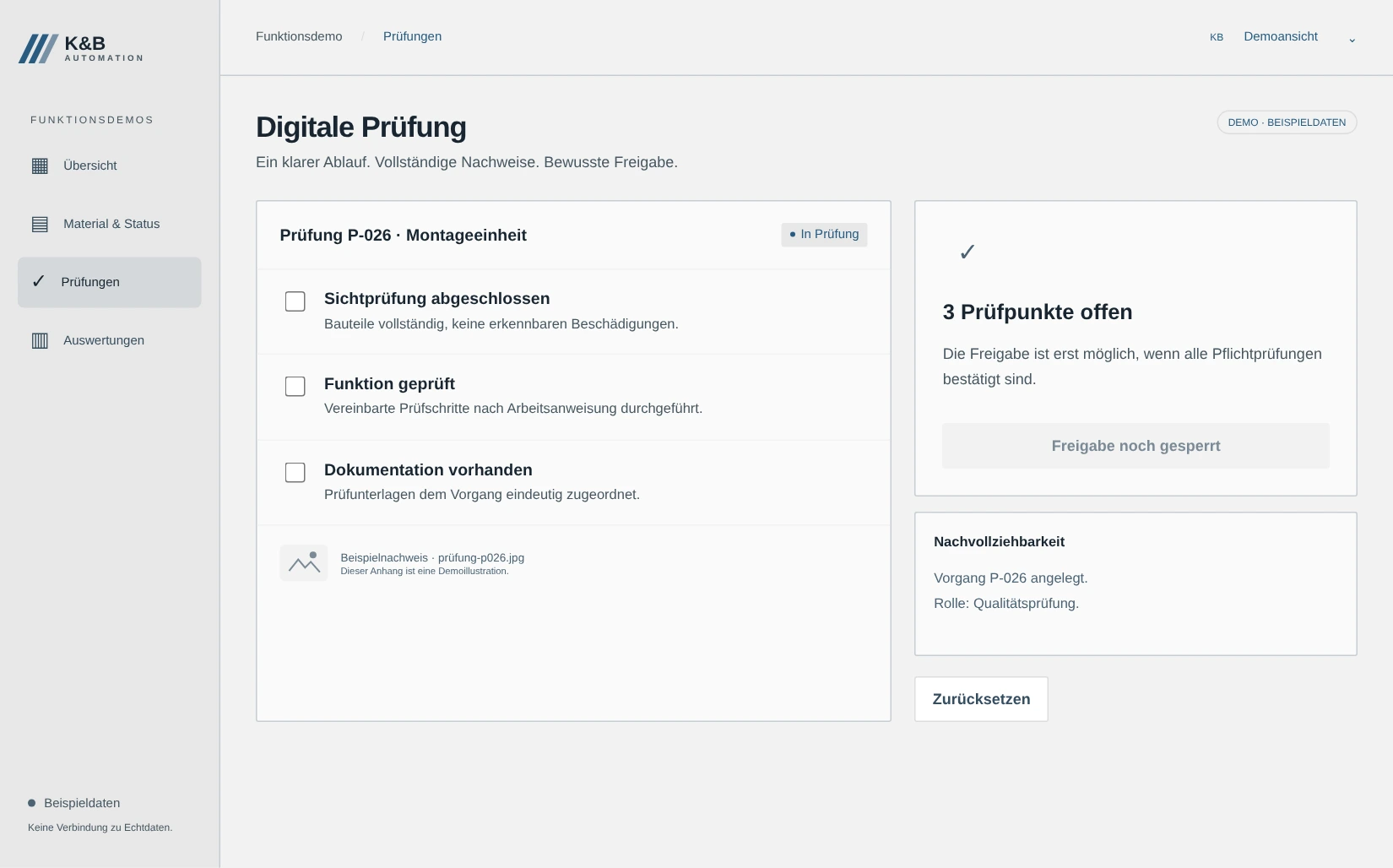Check the Funktion geprüft checkbox
The image size is (1393, 868).
click(295, 386)
